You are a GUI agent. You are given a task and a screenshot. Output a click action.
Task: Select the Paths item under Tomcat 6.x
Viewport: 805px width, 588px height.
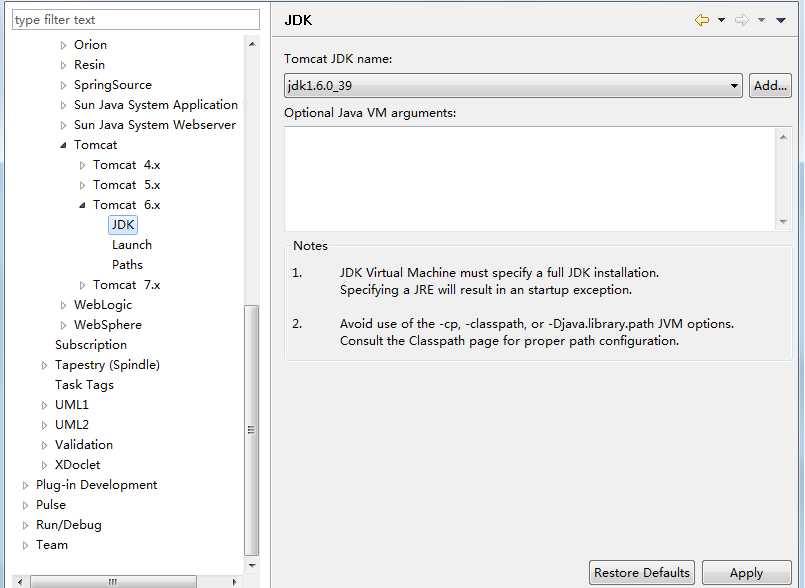(127, 265)
